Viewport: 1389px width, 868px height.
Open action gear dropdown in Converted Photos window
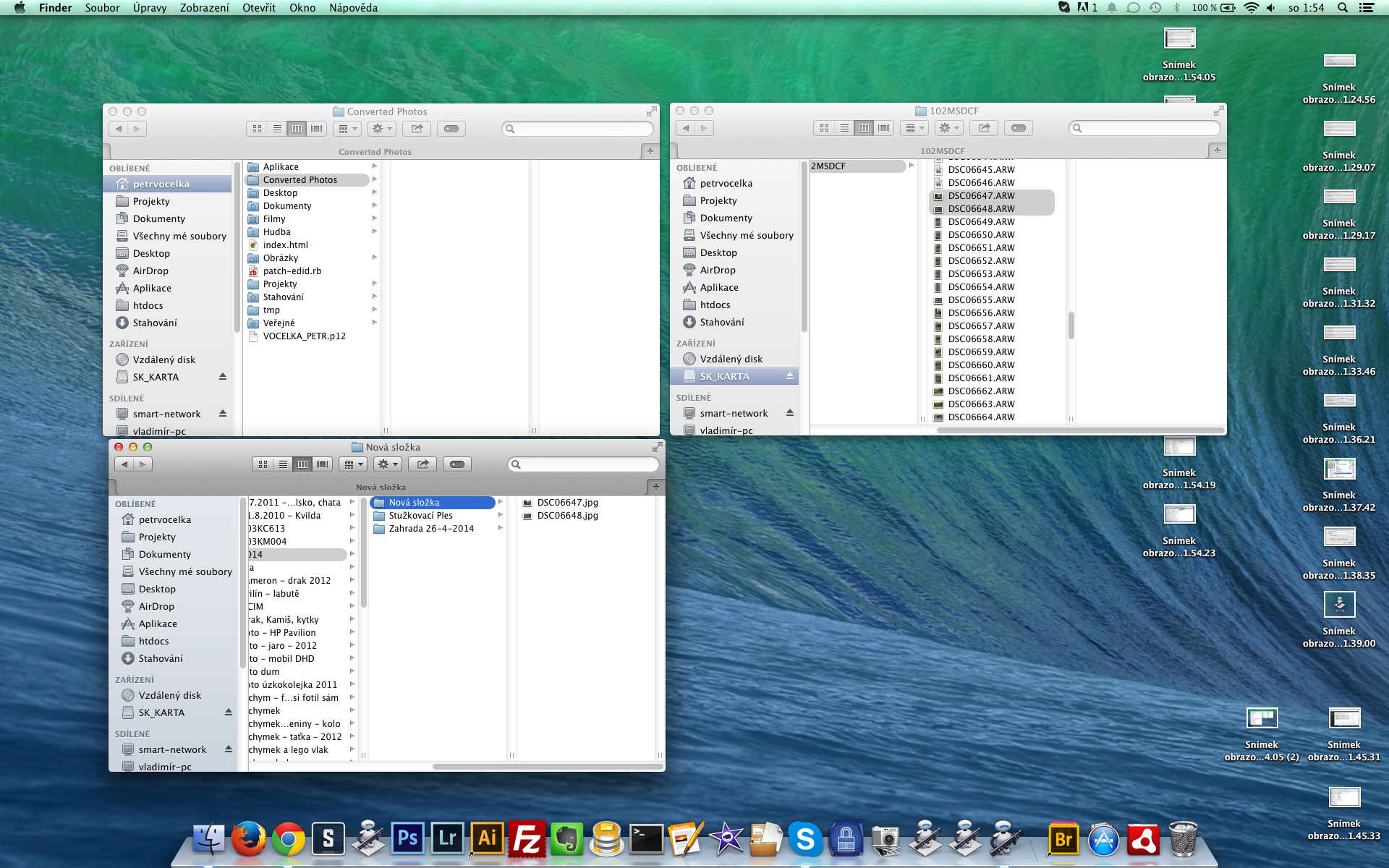click(381, 129)
